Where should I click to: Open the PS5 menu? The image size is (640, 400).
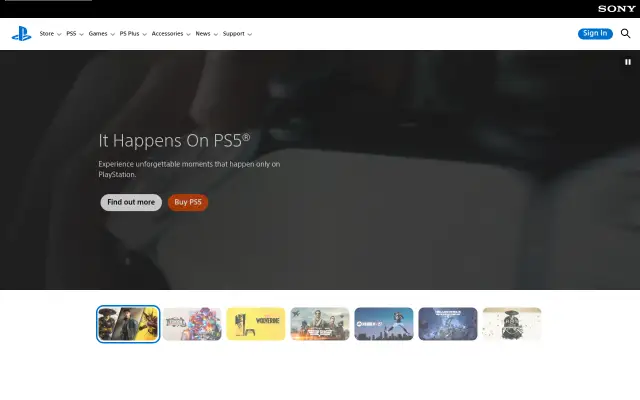coord(75,34)
